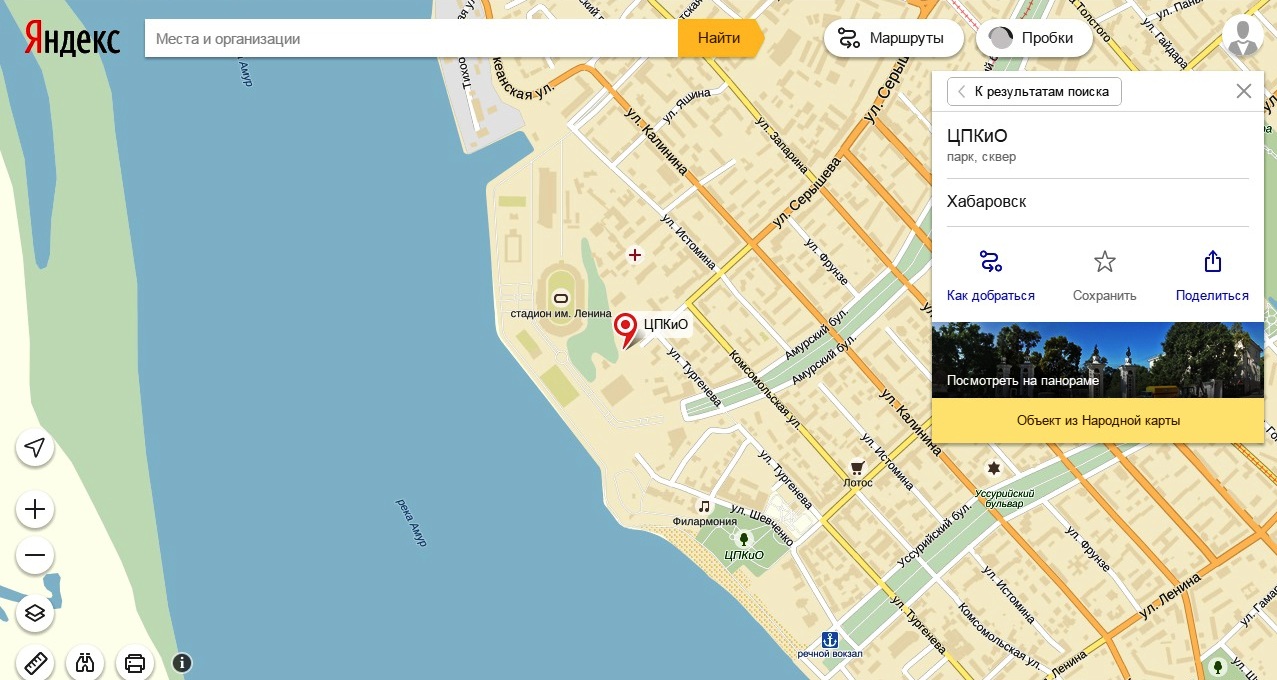Focus the places and organizations search field

[x=412, y=39]
